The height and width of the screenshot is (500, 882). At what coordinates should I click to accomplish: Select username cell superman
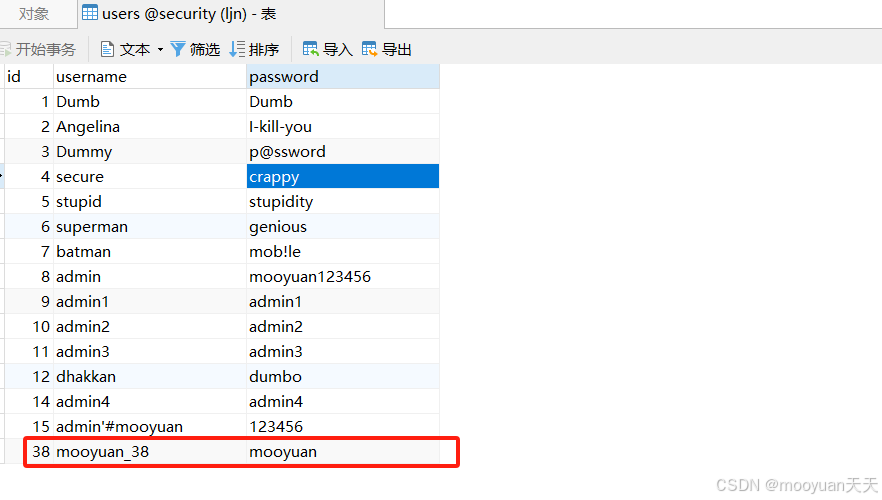tap(150, 227)
